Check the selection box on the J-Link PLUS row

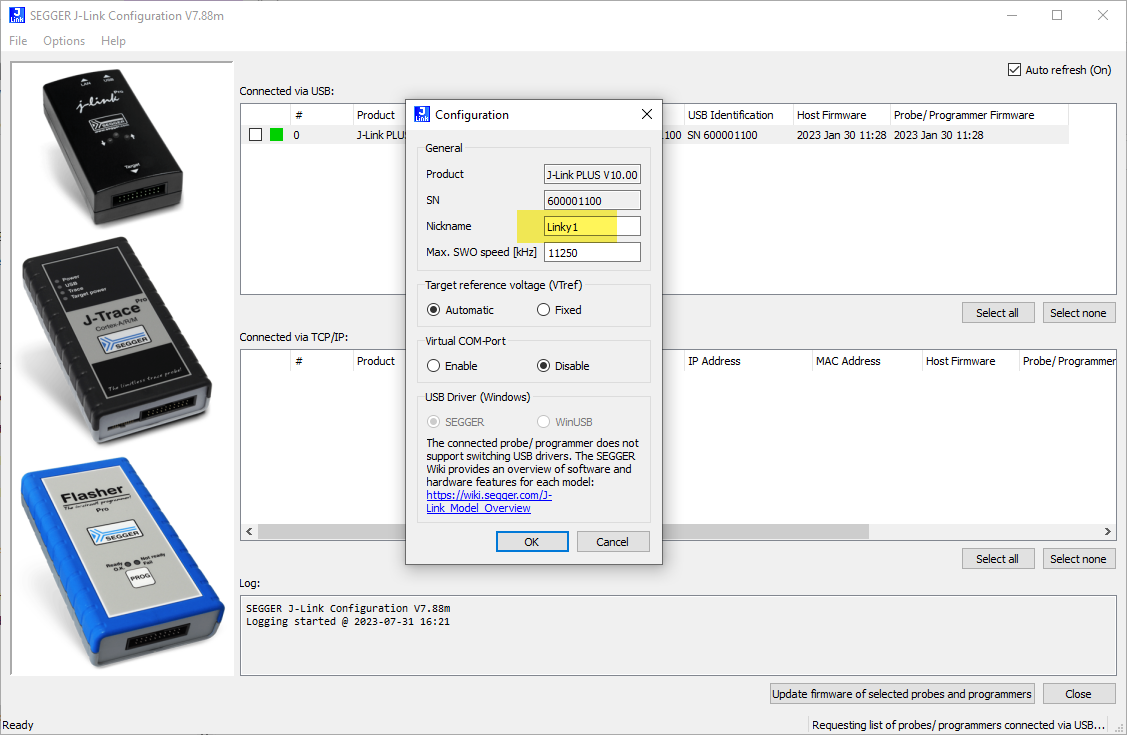[x=255, y=134]
